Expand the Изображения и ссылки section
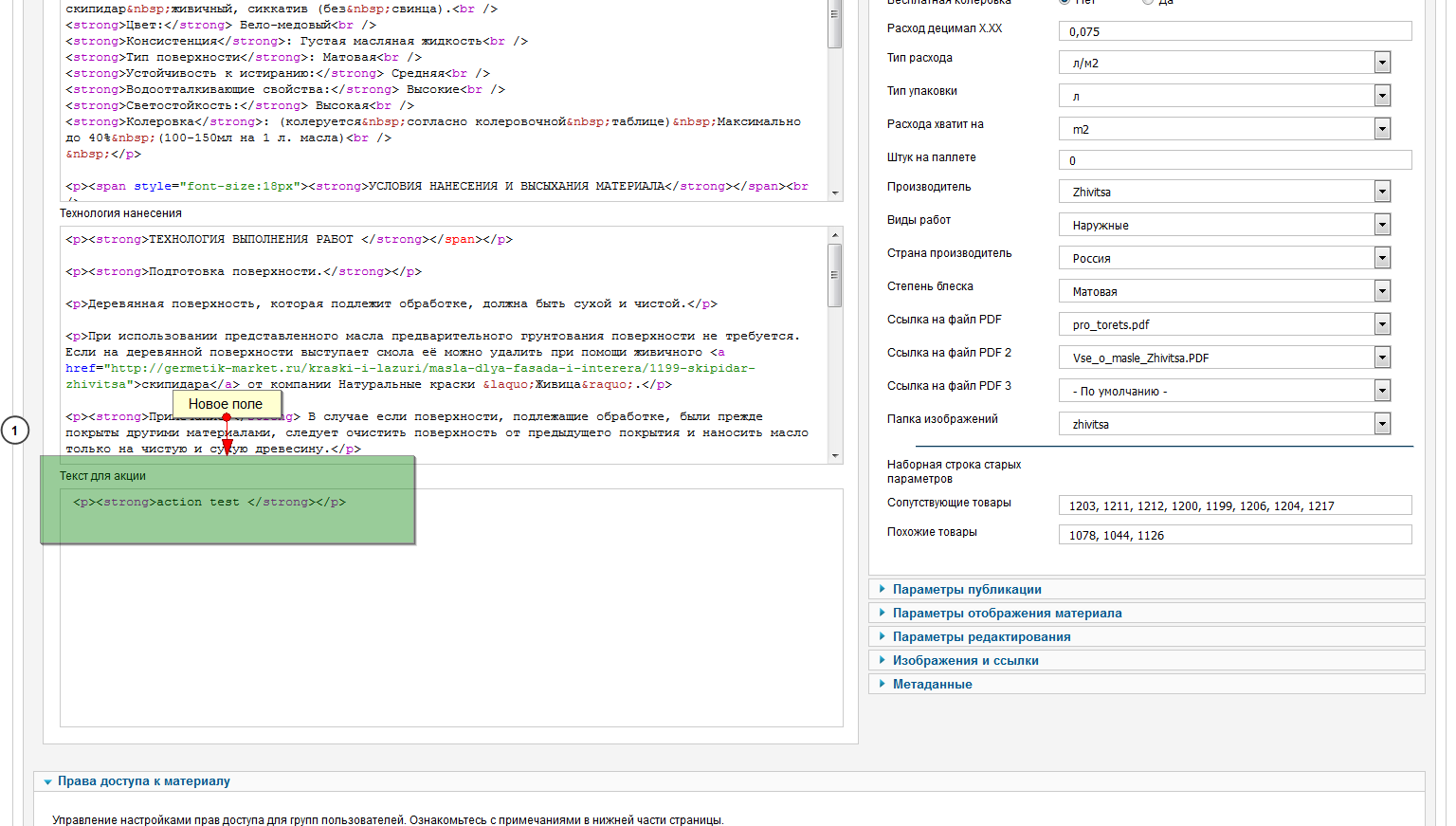 [x=965, y=660]
